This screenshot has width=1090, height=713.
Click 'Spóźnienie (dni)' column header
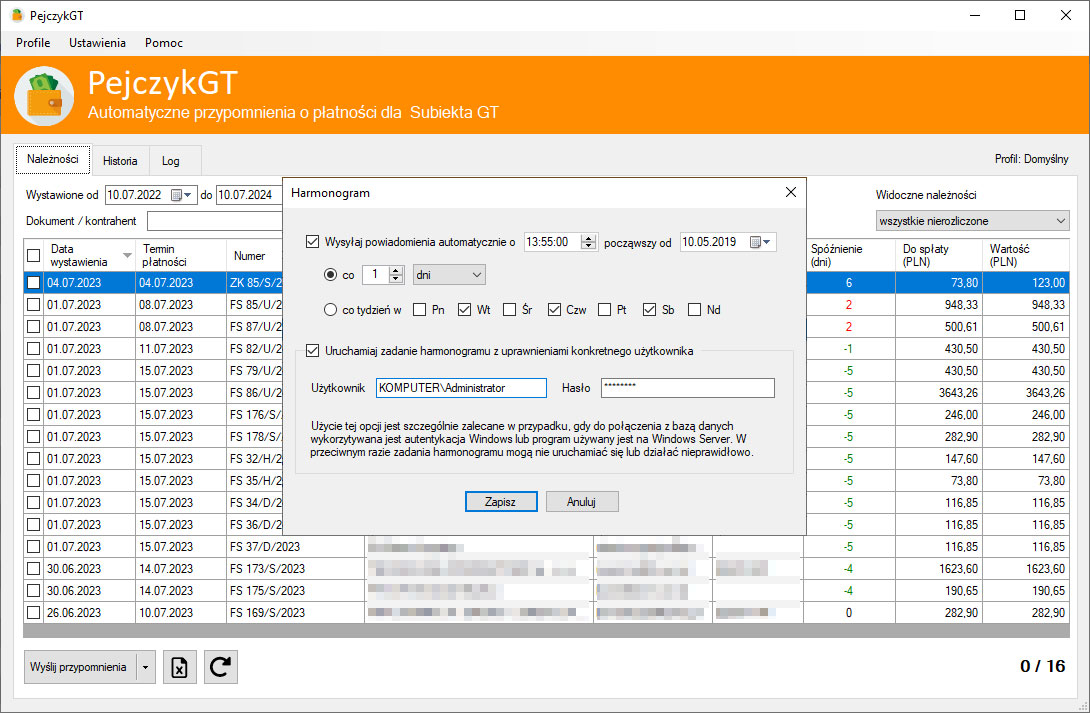coord(850,256)
